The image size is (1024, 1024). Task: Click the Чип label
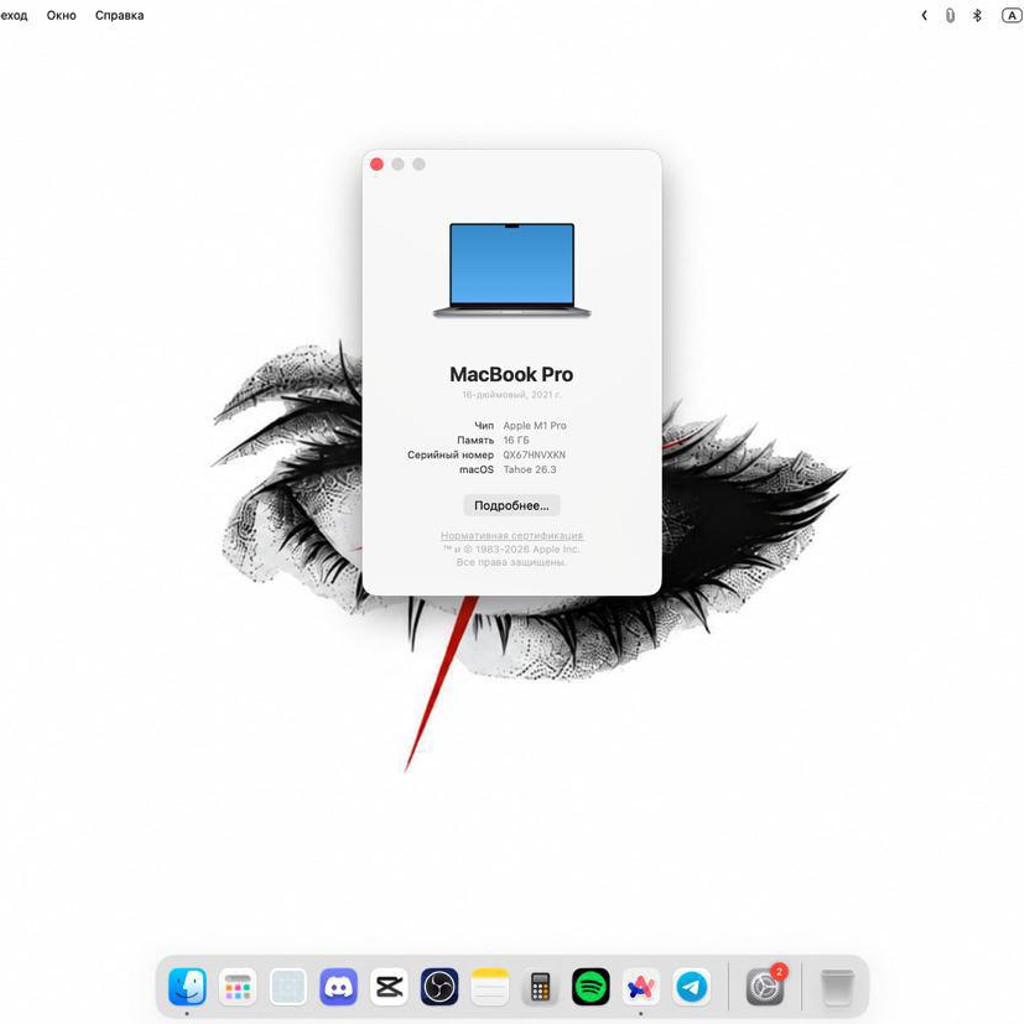(484, 425)
